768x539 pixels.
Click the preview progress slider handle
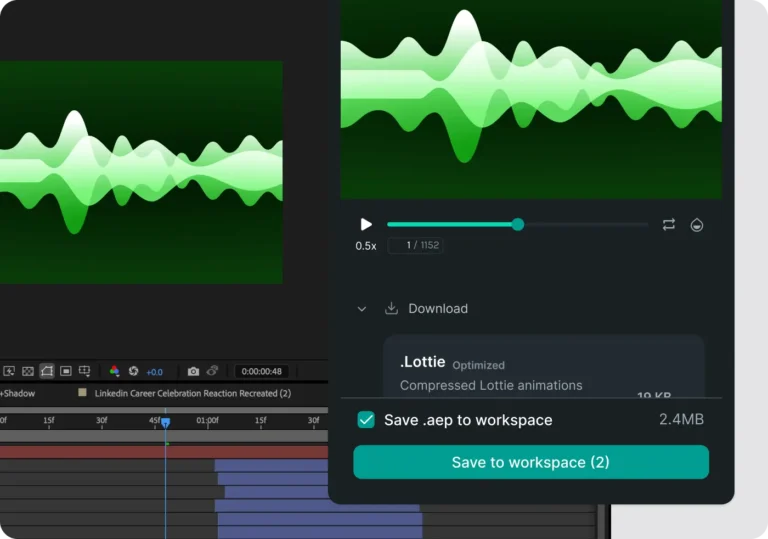518,224
